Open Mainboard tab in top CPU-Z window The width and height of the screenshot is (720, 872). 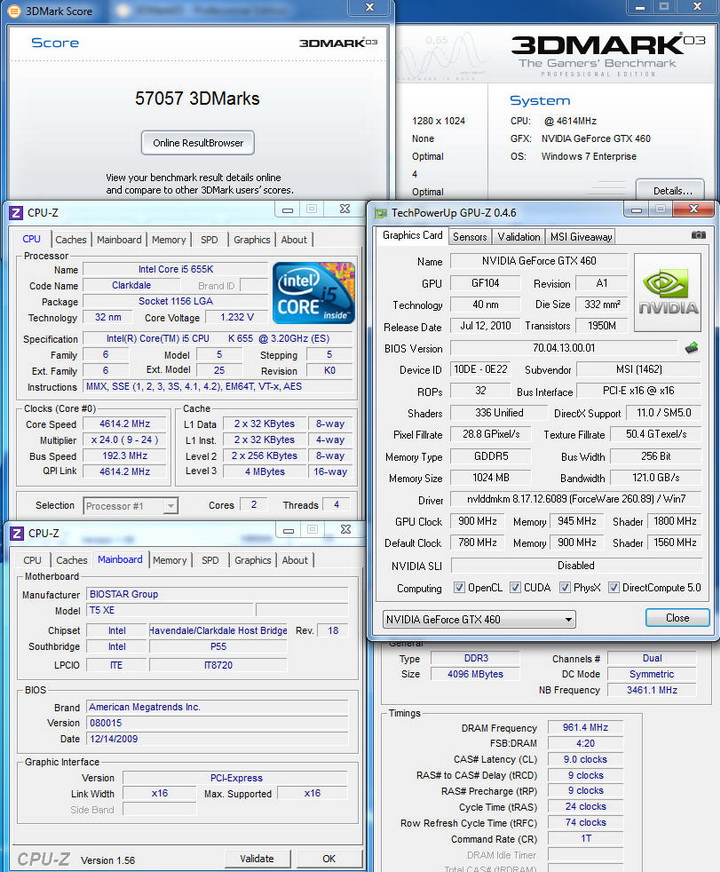pyautogui.click(x=119, y=240)
